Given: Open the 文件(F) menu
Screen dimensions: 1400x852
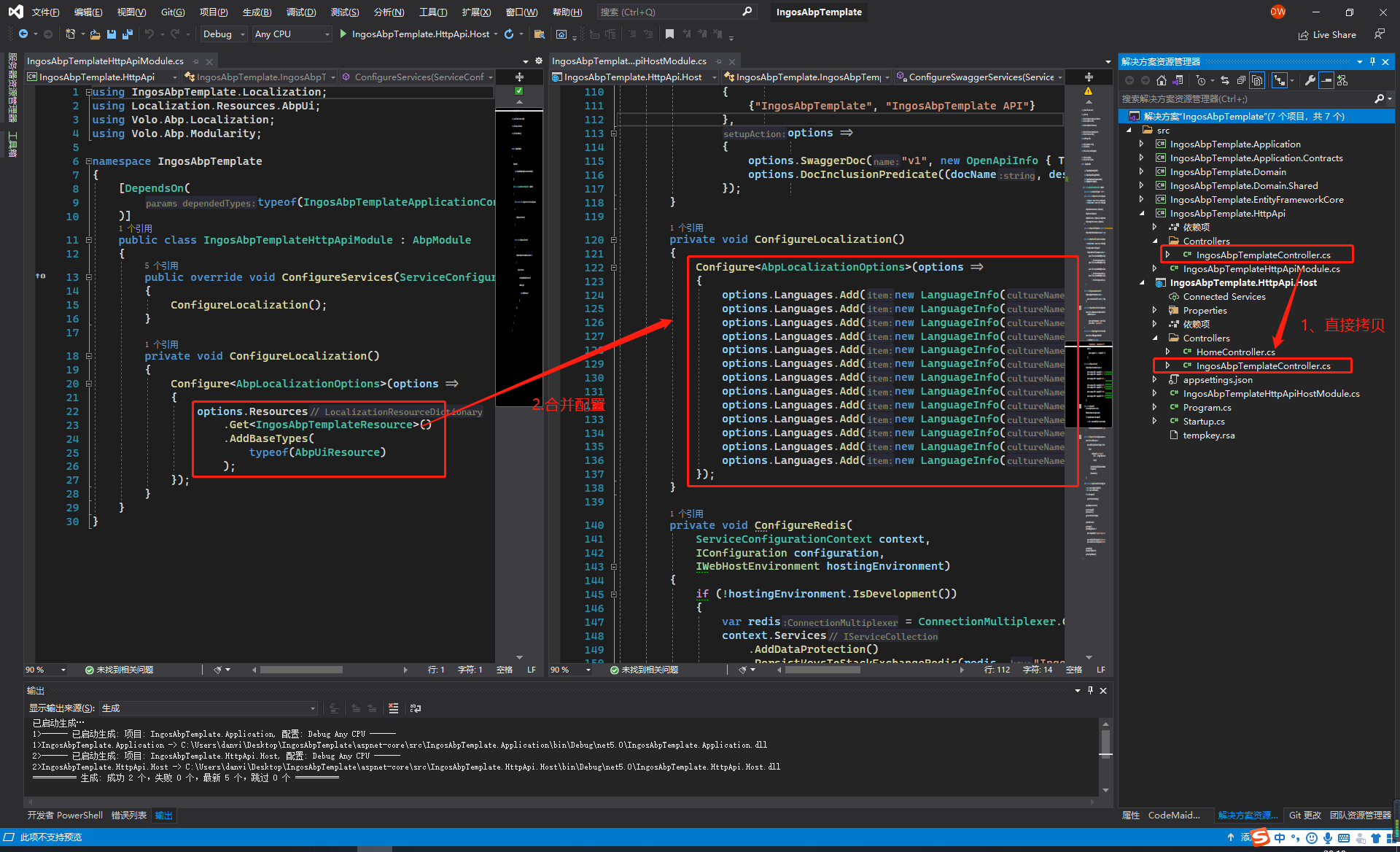Looking at the screenshot, I should pos(45,12).
